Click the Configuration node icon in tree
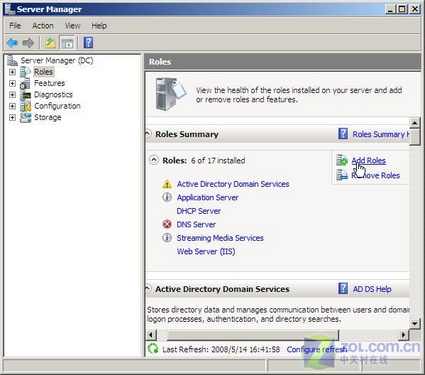Image resolution: width=425 pixels, height=375 pixels. pyautogui.click(x=25, y=106)
